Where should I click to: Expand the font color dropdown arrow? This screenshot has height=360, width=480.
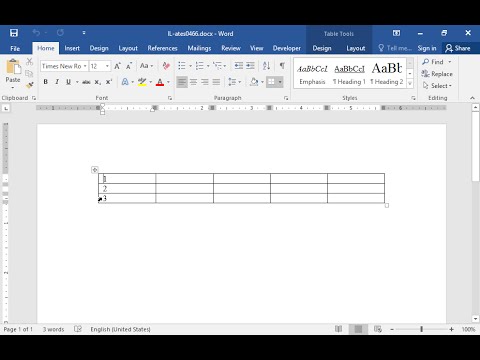tap(168, 82)
